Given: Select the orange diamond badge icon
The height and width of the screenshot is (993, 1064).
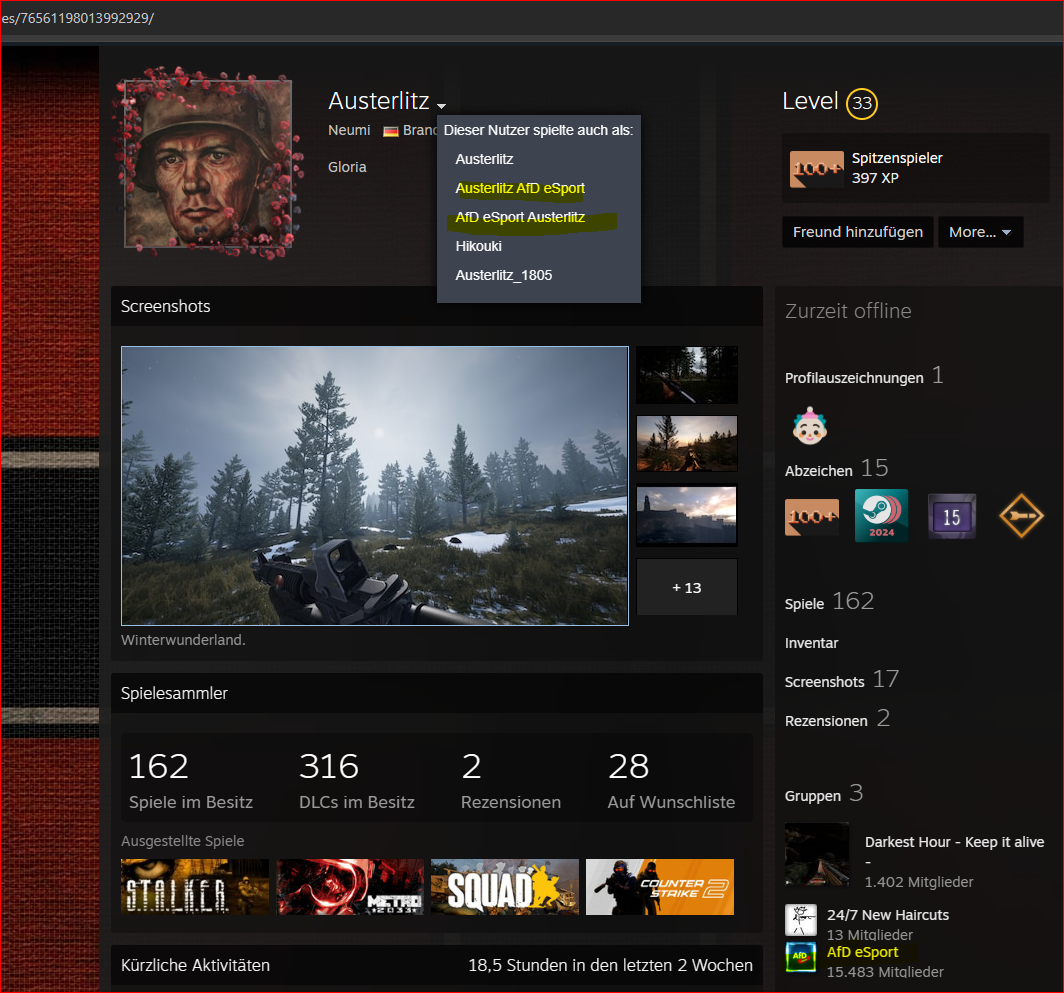Looking at the screenshot, I should [1021, 516].
